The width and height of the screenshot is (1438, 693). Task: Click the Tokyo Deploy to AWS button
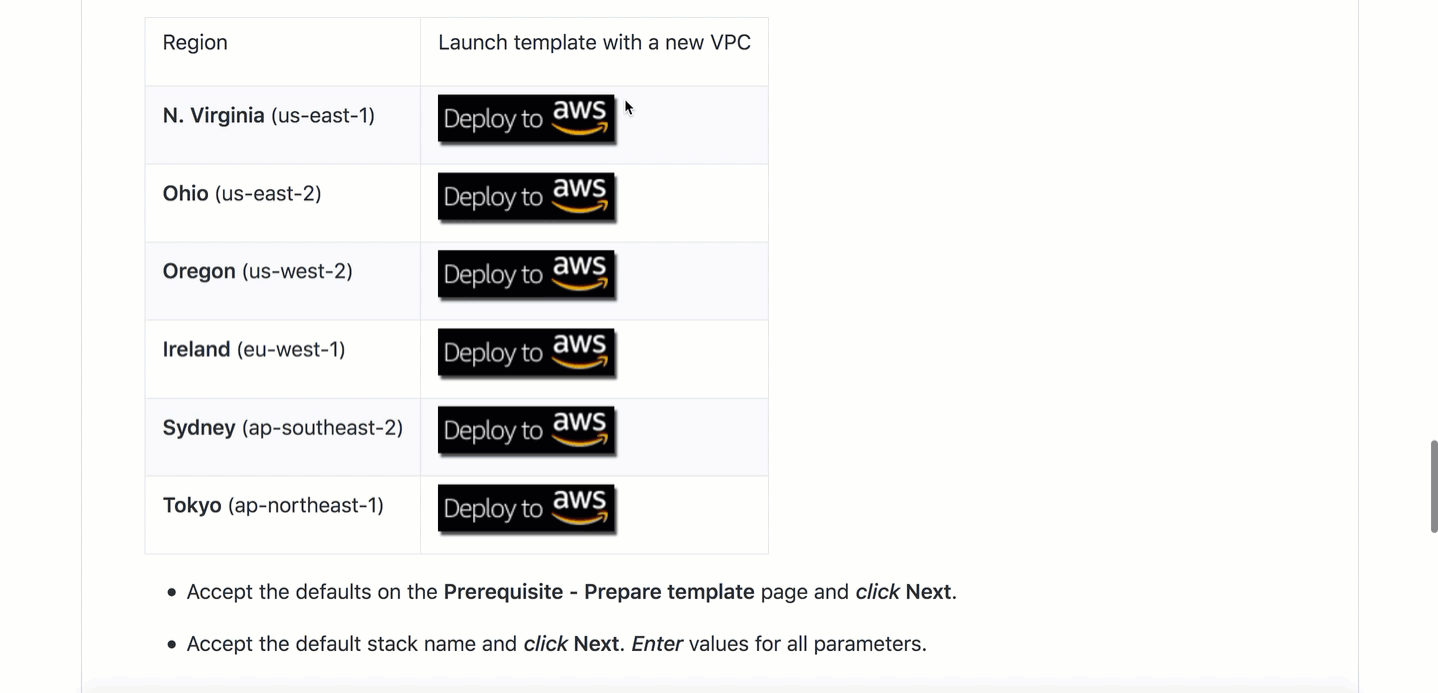coord(527,510)
